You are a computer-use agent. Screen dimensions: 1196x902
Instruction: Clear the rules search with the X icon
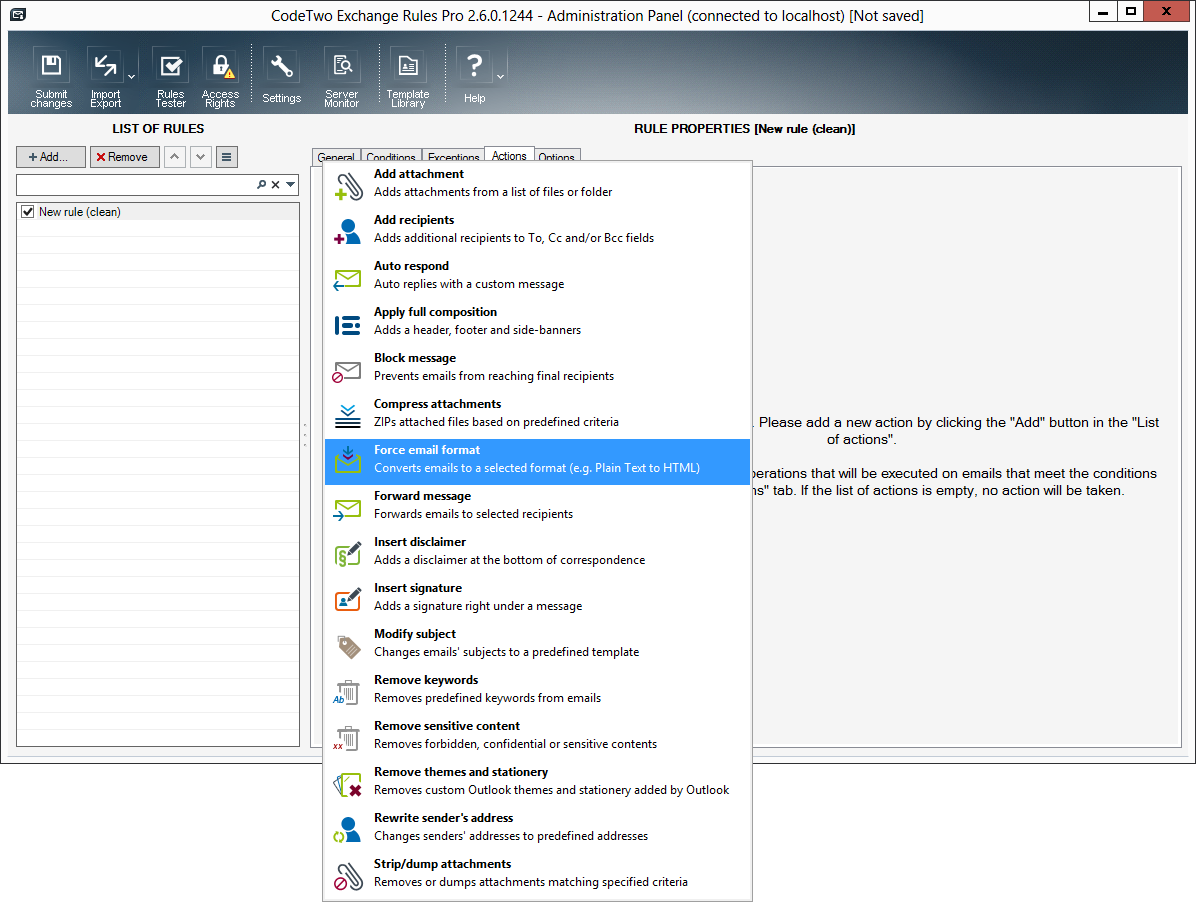[275, 185]
